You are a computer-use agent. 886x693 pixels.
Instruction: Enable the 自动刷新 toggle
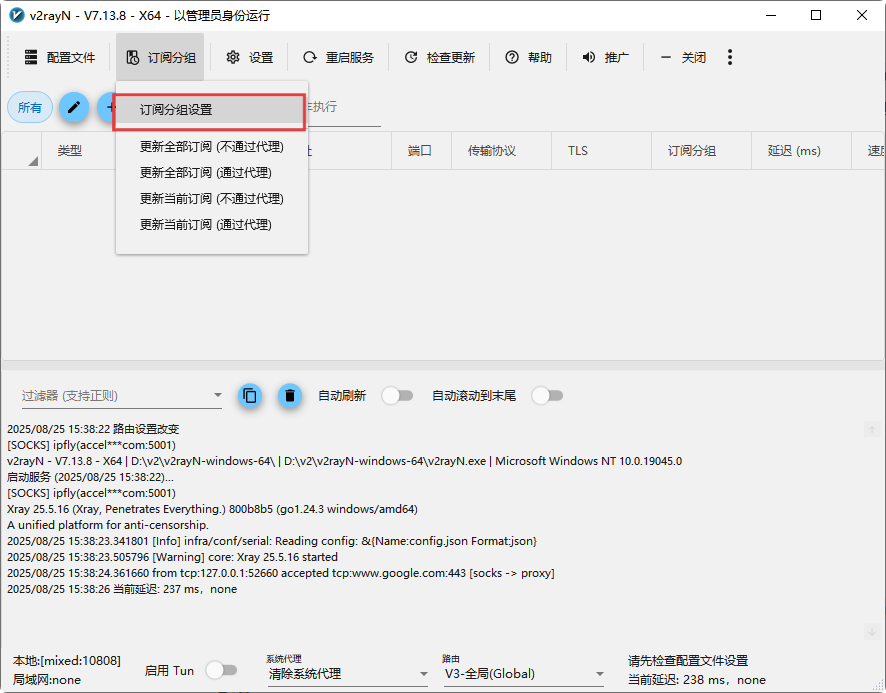pyautogui.click(x=397, y=396)
